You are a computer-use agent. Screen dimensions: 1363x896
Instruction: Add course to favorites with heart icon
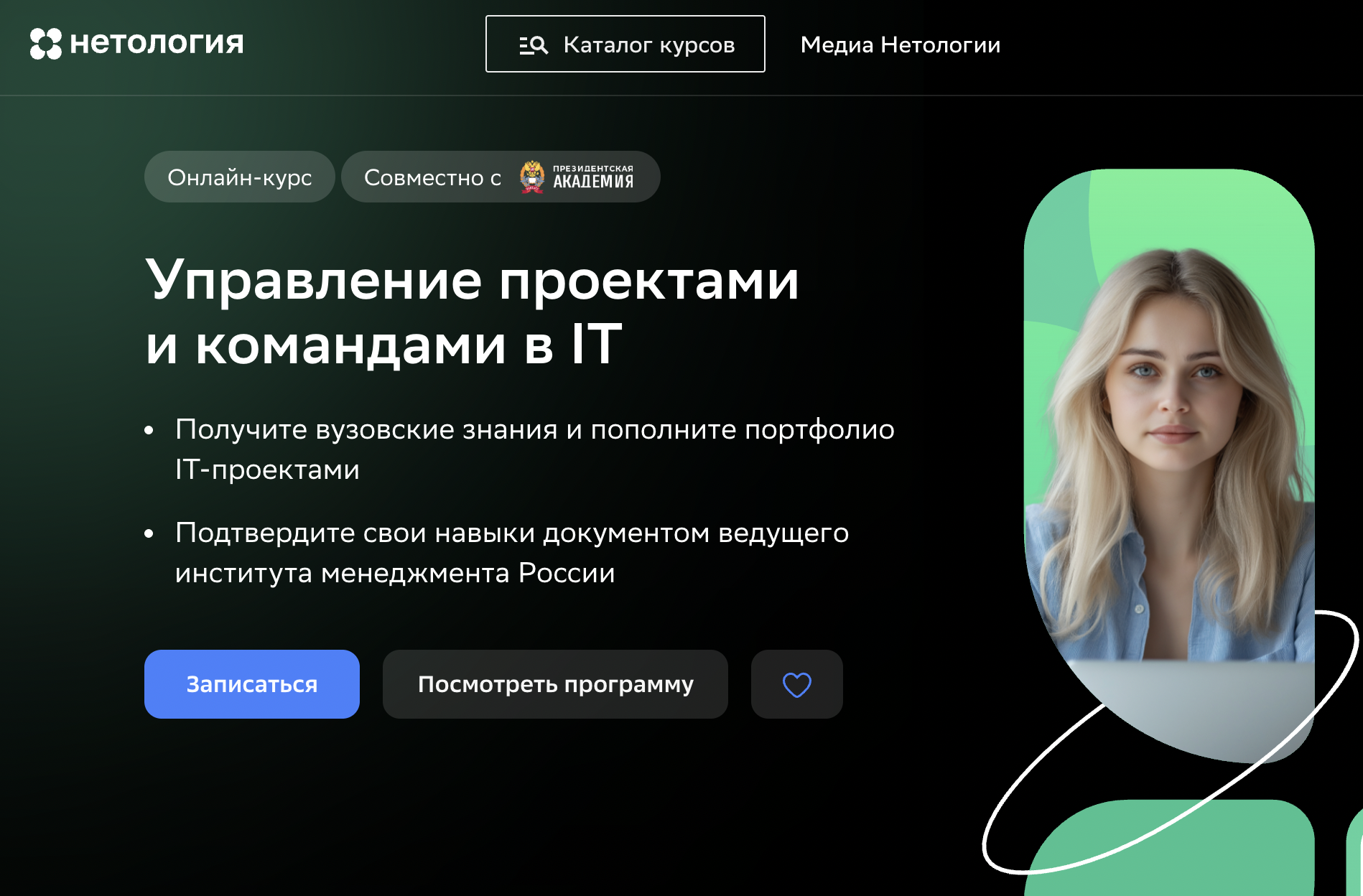click(x=796, y=684)
